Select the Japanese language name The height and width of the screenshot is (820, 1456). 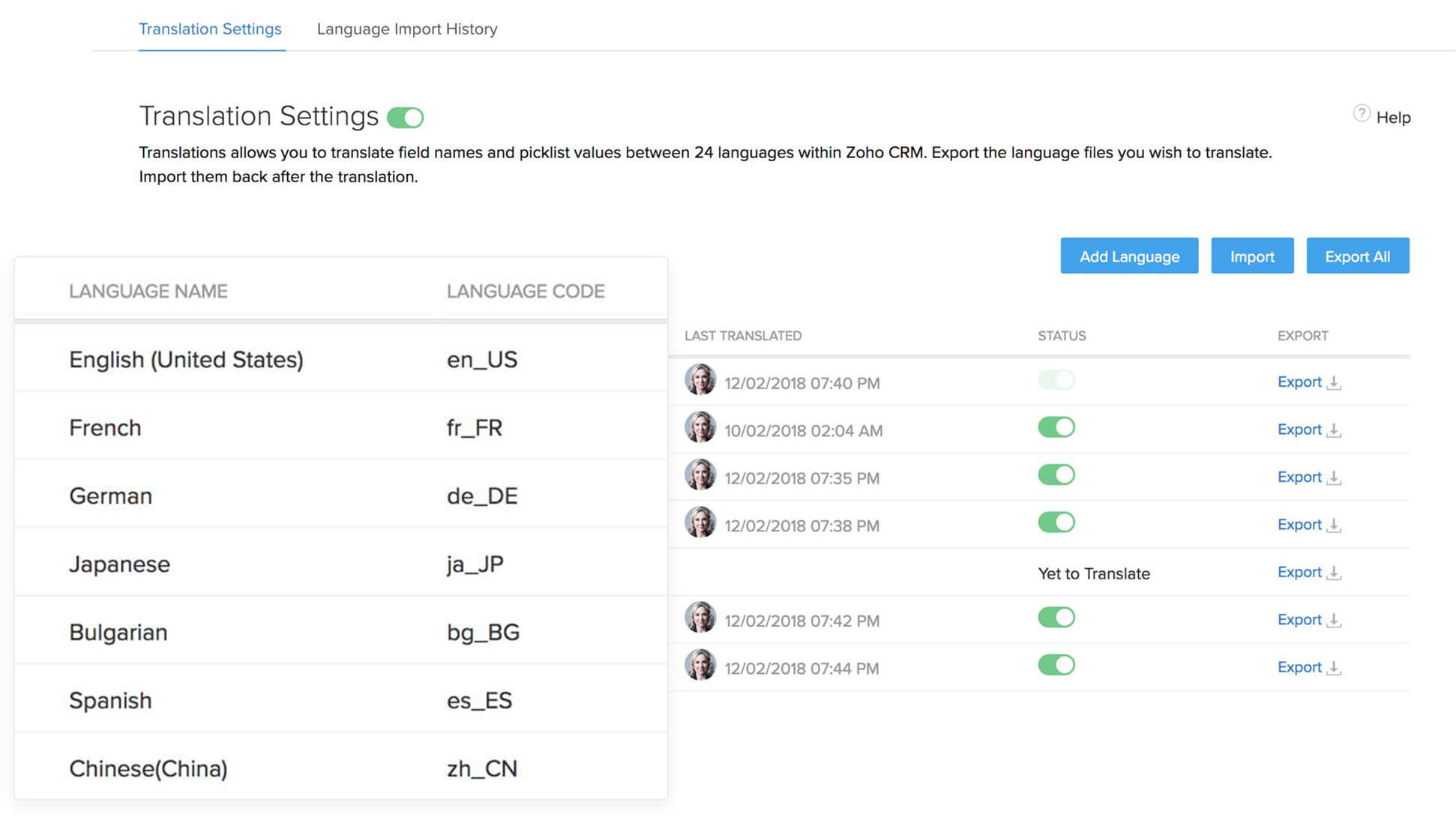[119, 564]
